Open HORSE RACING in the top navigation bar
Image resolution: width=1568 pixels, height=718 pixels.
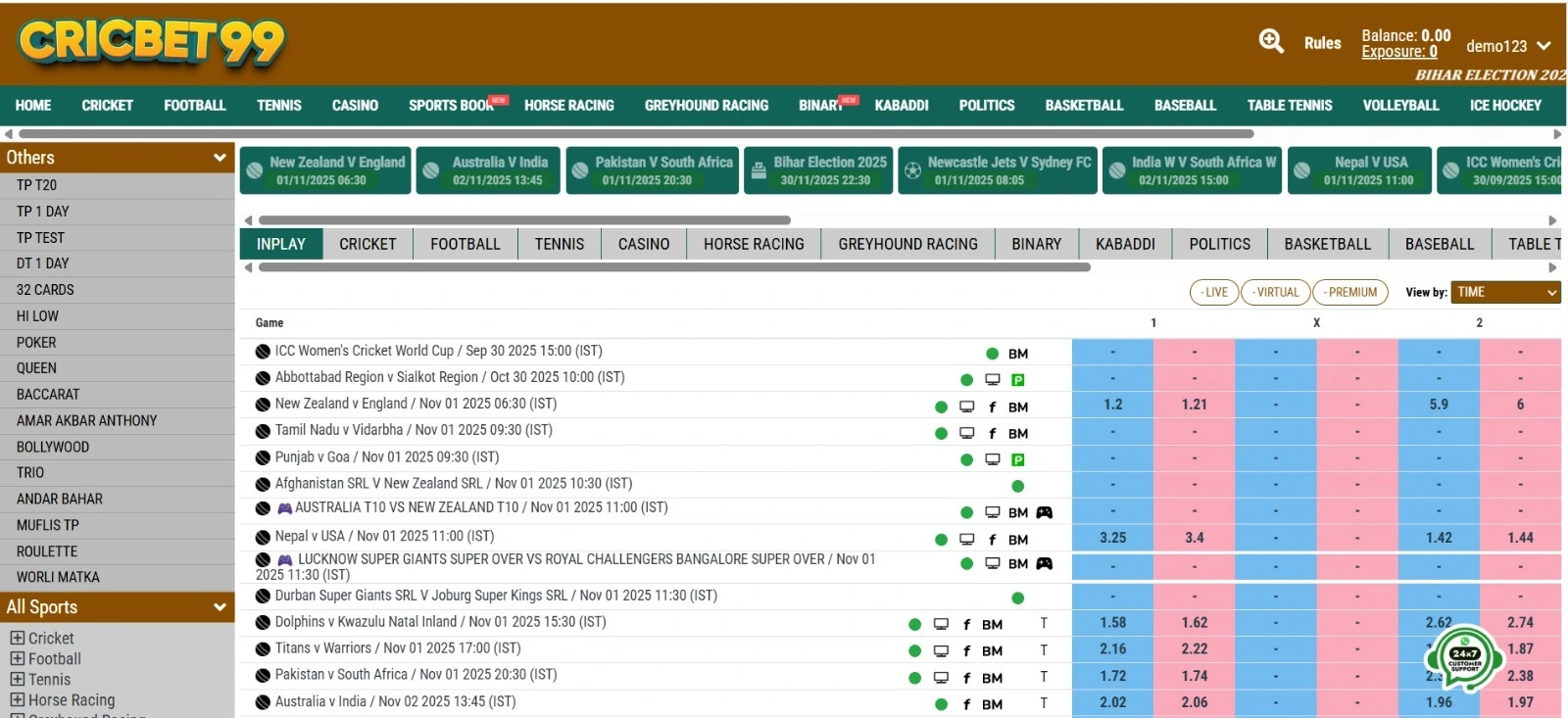point(568,105)
